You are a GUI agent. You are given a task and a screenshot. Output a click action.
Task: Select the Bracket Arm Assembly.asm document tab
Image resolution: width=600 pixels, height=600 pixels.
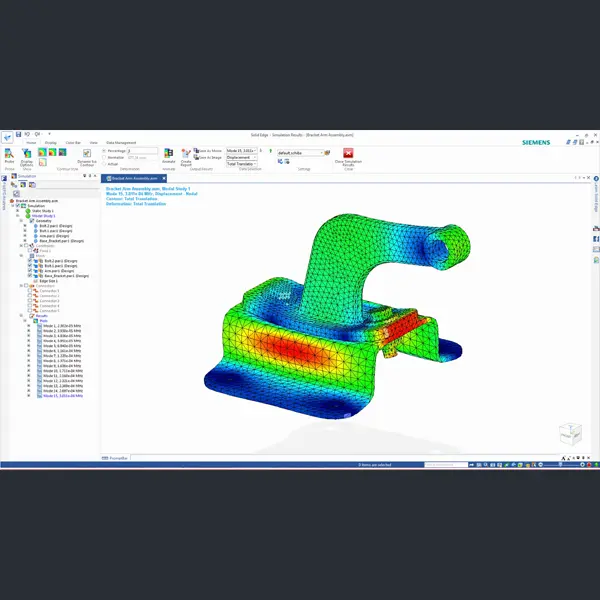132,178
